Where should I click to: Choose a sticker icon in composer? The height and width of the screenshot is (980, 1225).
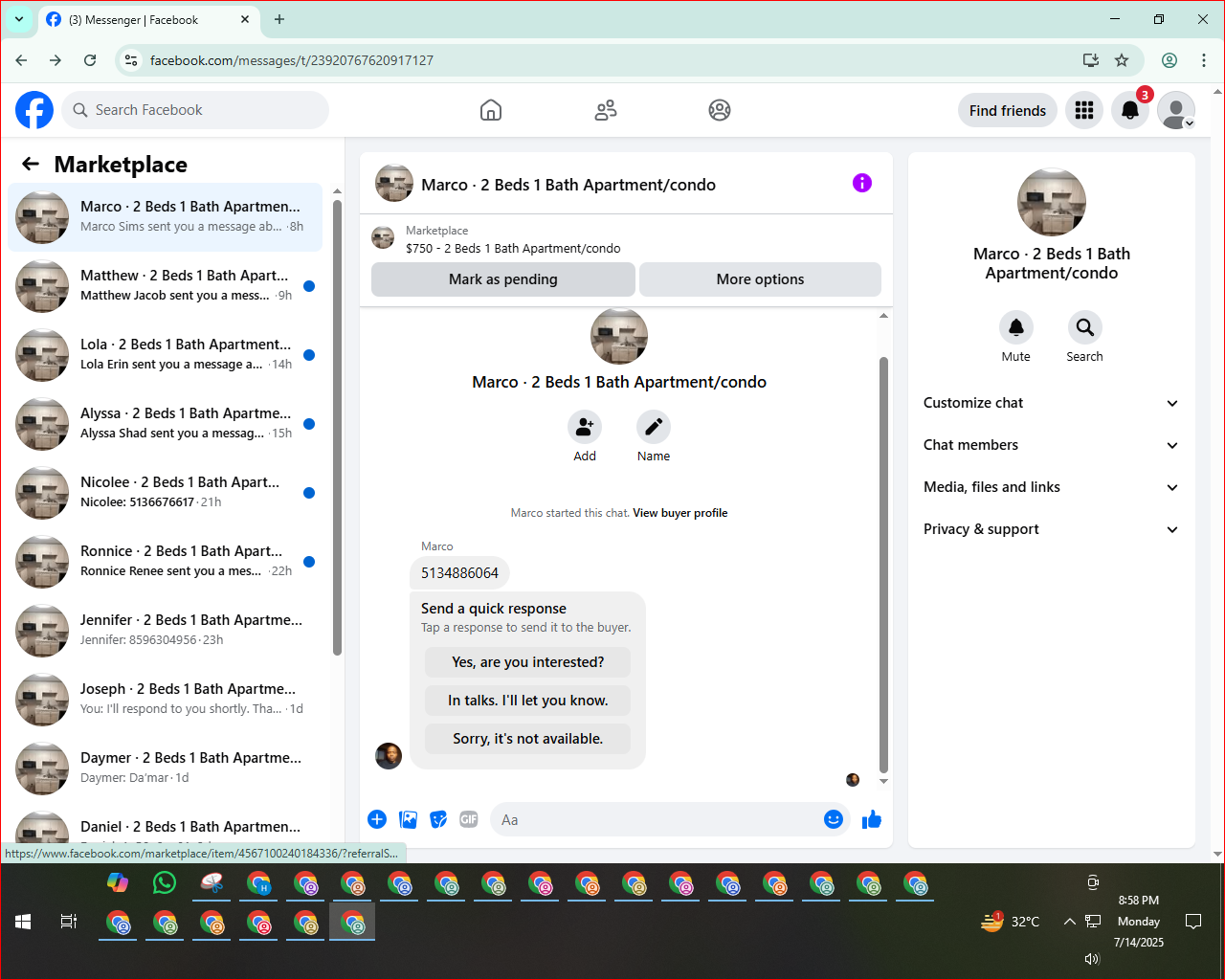[x=438, y=819]
